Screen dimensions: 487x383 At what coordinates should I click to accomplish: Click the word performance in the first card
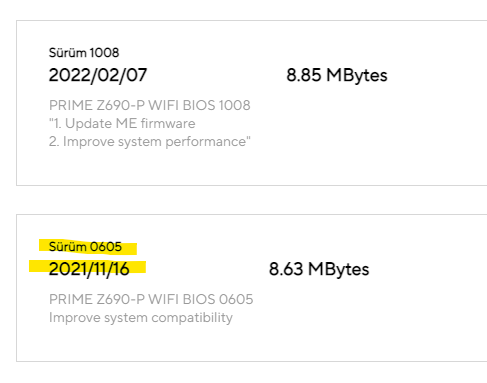point(206,142)
